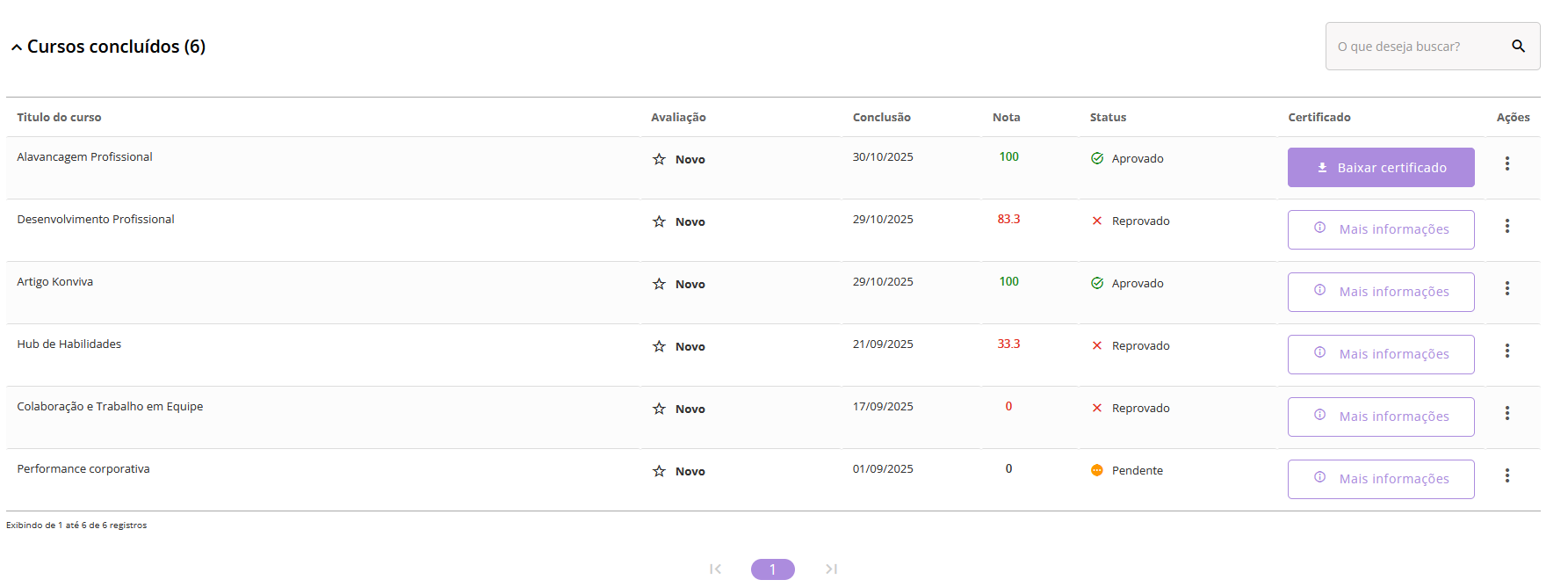Viewport: 1568px width, 587px height.
Task: Open kebab menu for Hub de Habilidades
Action: pyautogui.click(x=1507, y=351)
